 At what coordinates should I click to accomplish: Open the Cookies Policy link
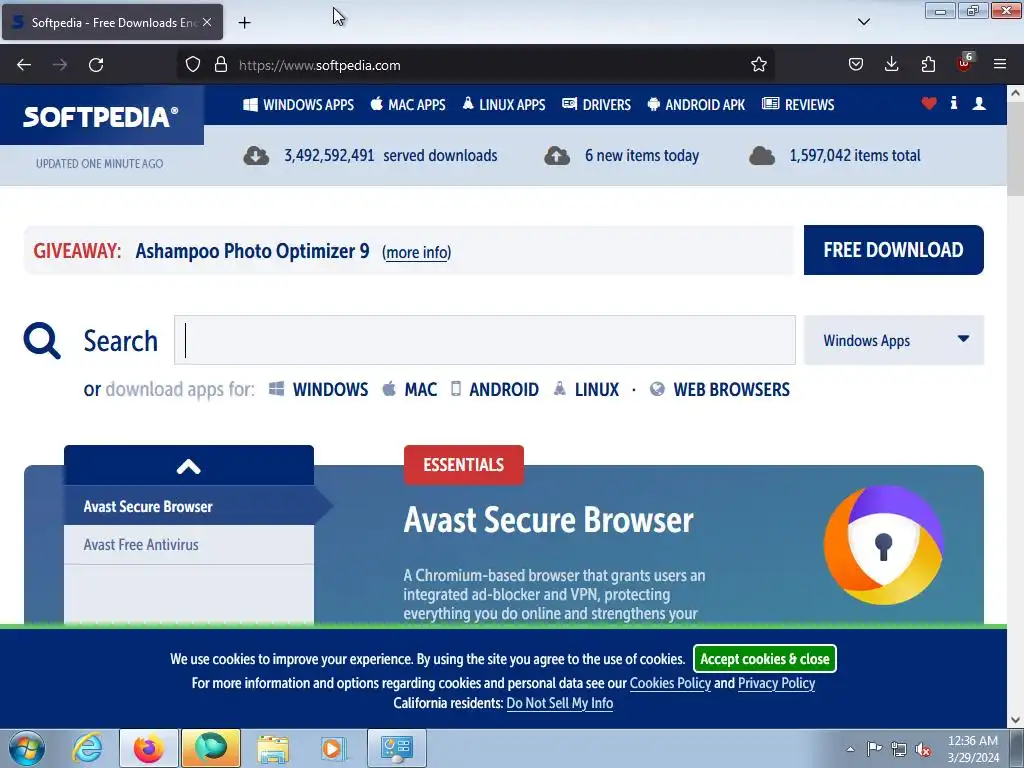pyautogui.click(x=670, y=683)
